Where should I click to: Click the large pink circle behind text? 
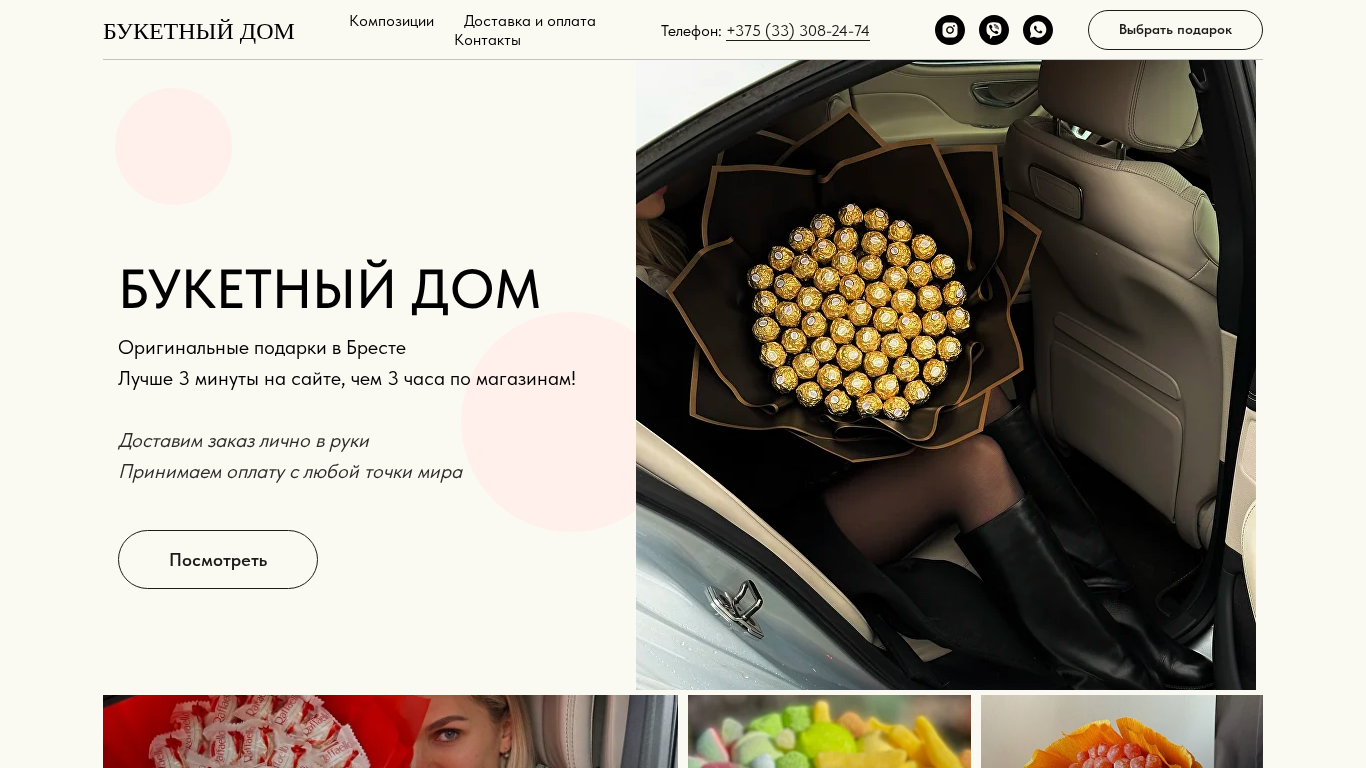[549, 422]
